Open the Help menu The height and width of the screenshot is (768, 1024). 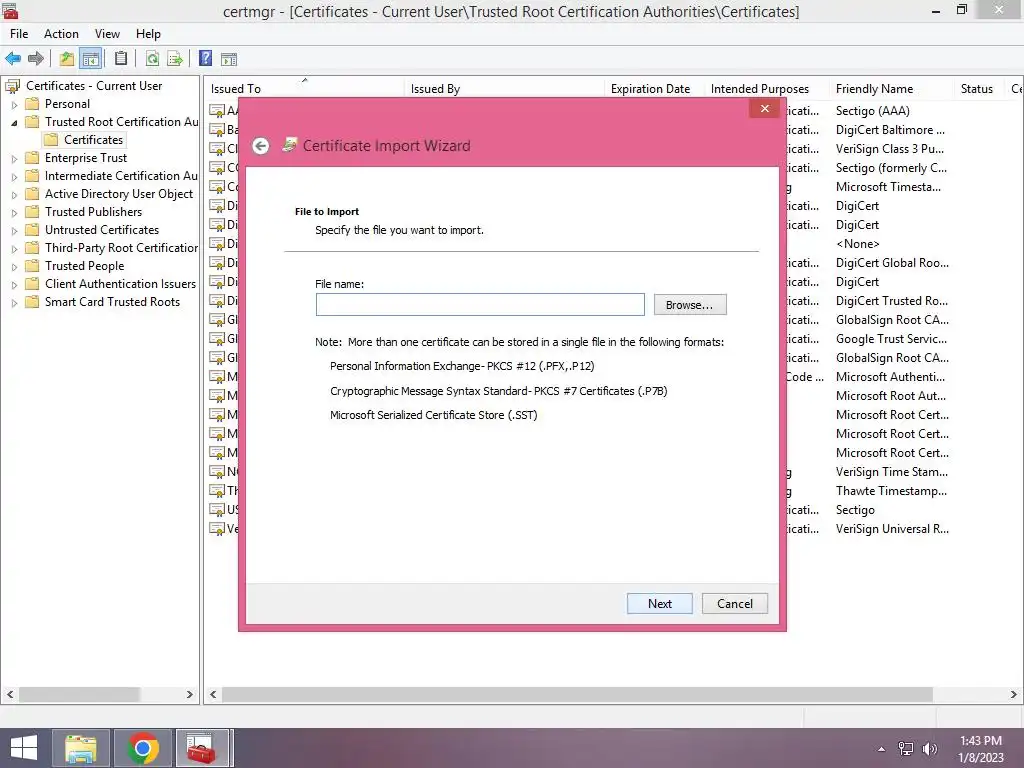[x=148, y=34]
